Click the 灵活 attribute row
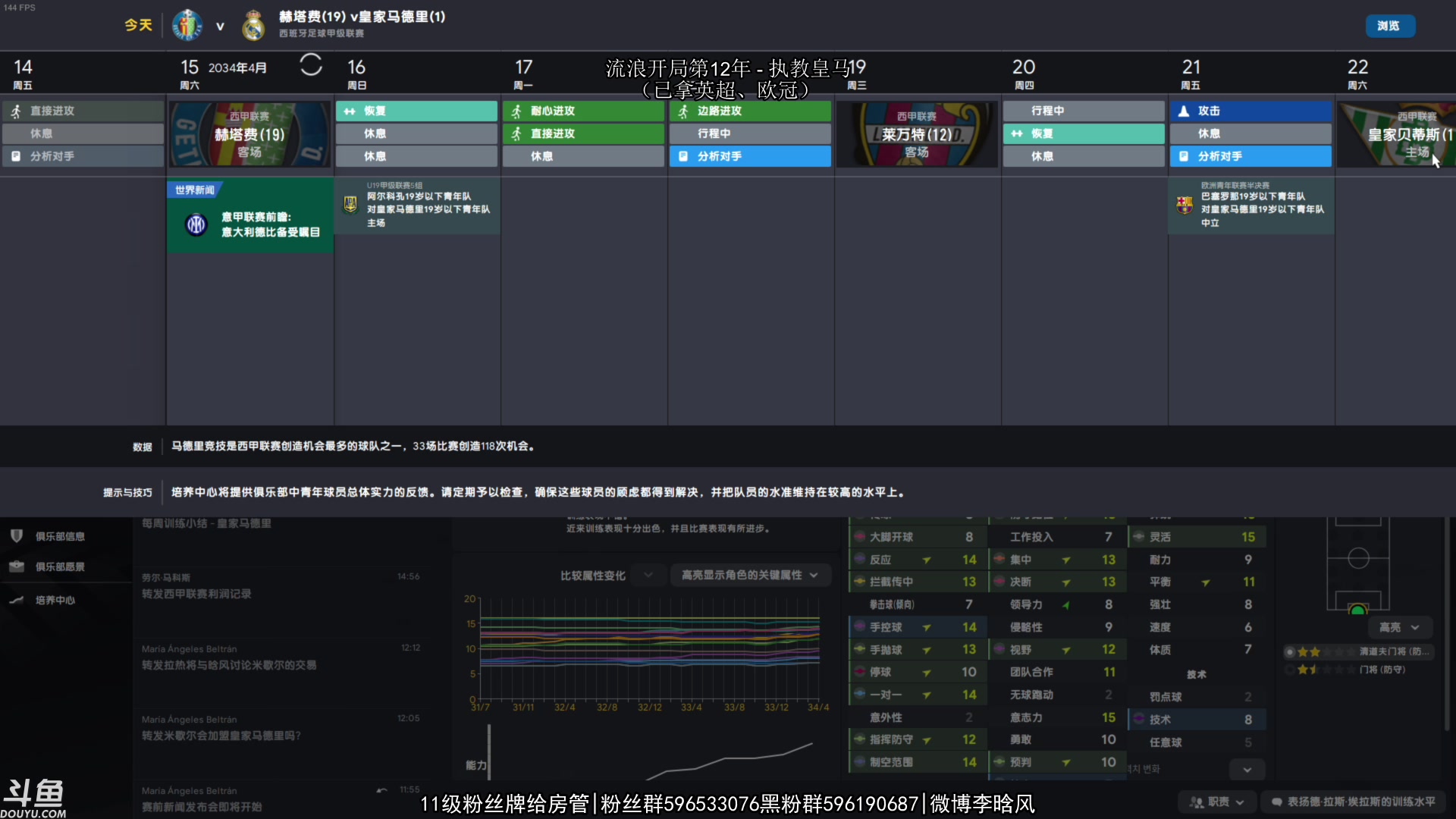Screen dimensions: 1456x819 [x=1197, y=537]
